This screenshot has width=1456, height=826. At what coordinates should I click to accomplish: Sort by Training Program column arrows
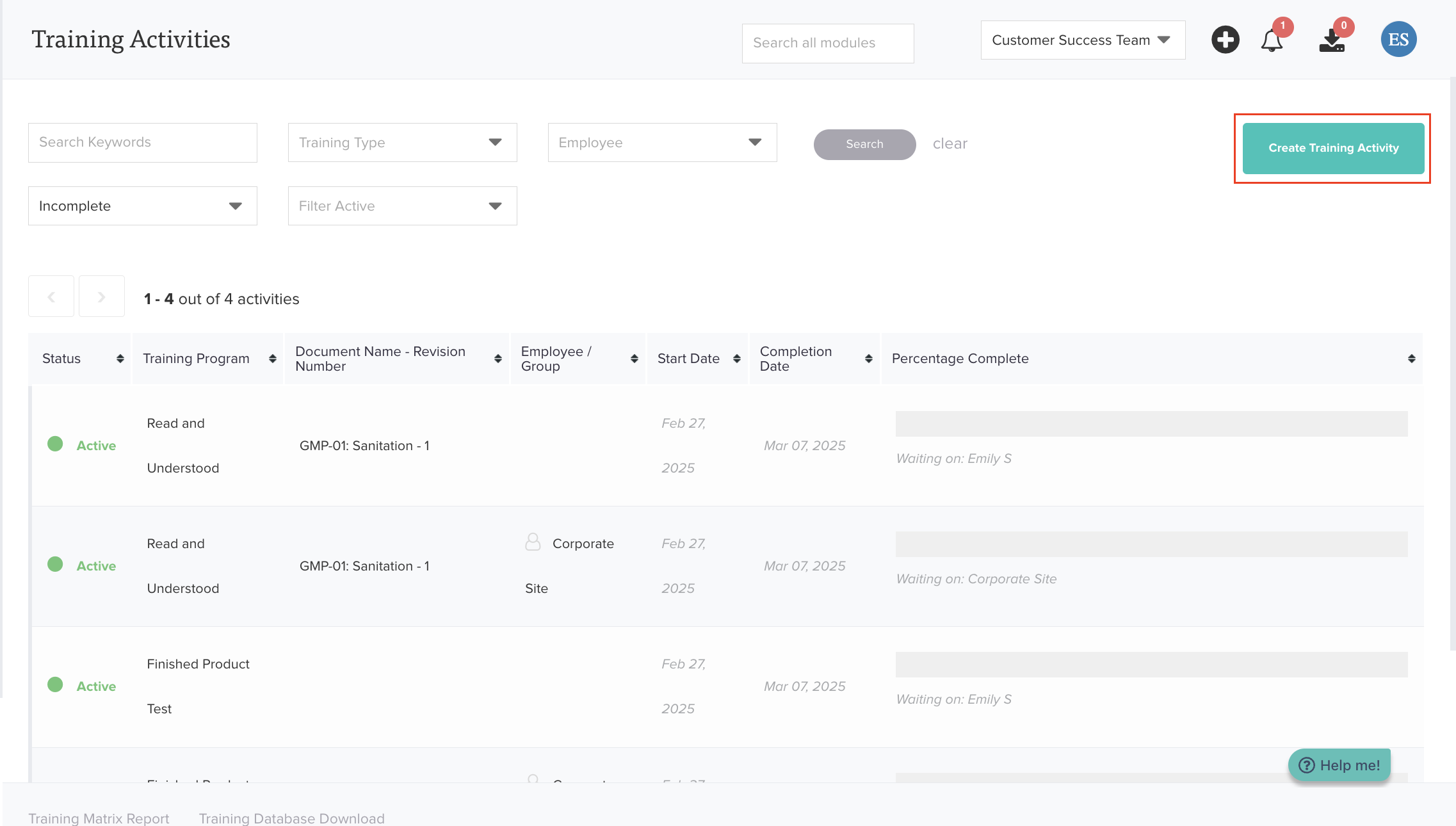coord(273,359)
